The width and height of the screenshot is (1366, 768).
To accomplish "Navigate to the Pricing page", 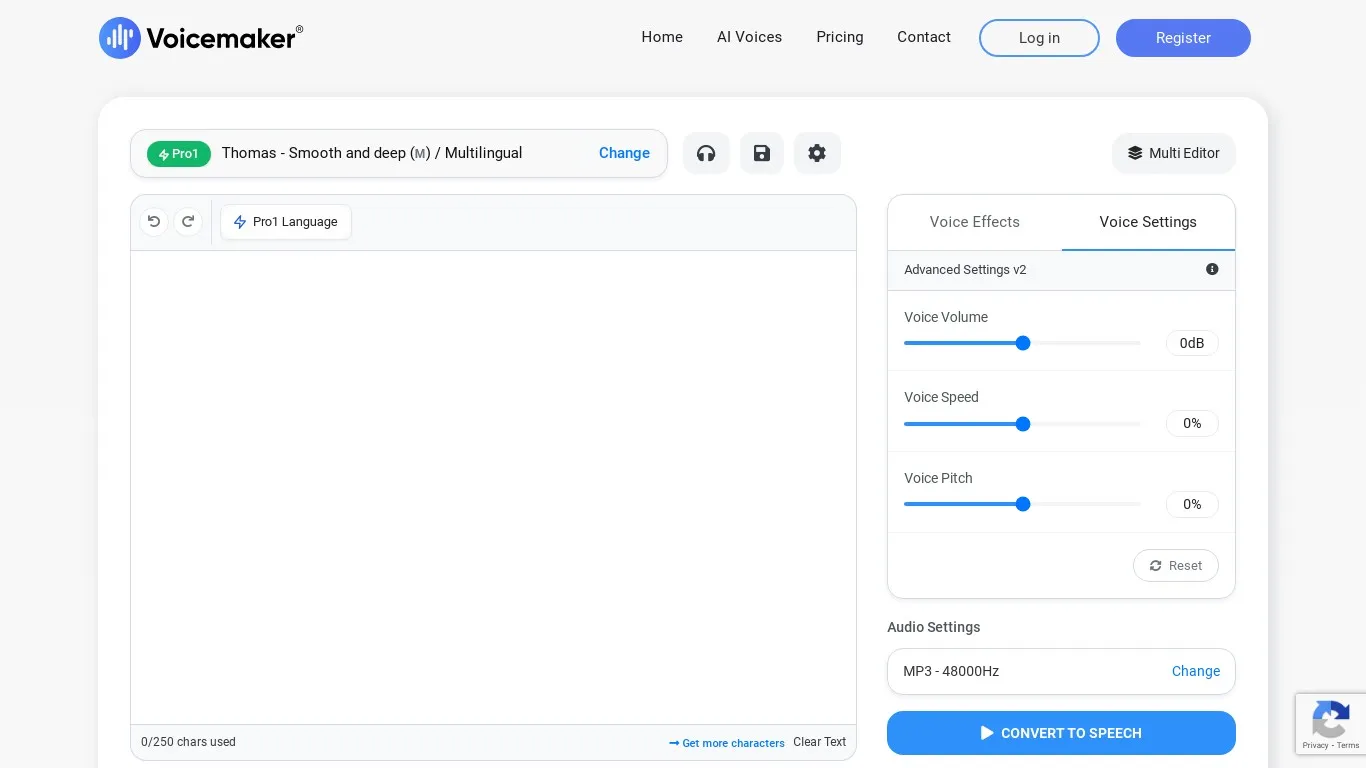I will 839,37.
